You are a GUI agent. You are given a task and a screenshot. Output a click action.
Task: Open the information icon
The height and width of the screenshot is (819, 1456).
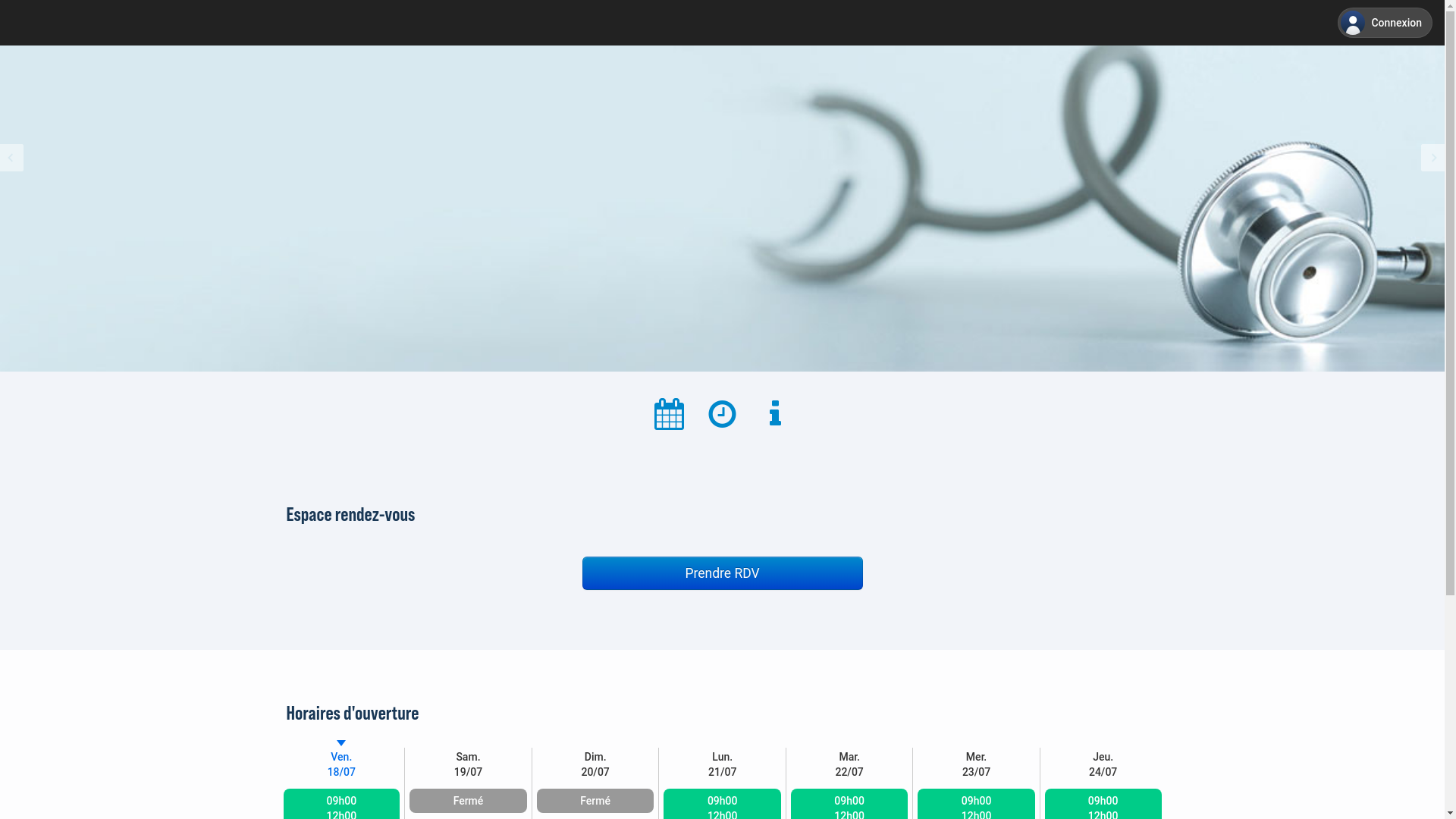pos(775,413)
